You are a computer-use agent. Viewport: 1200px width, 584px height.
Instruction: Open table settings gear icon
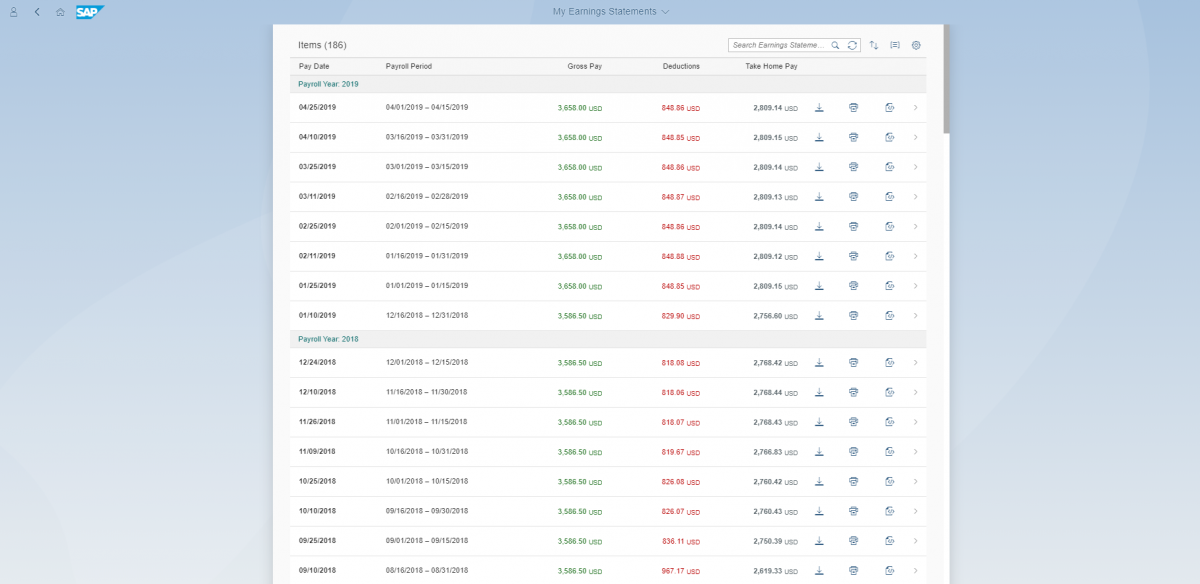click(x=916, y=45)
